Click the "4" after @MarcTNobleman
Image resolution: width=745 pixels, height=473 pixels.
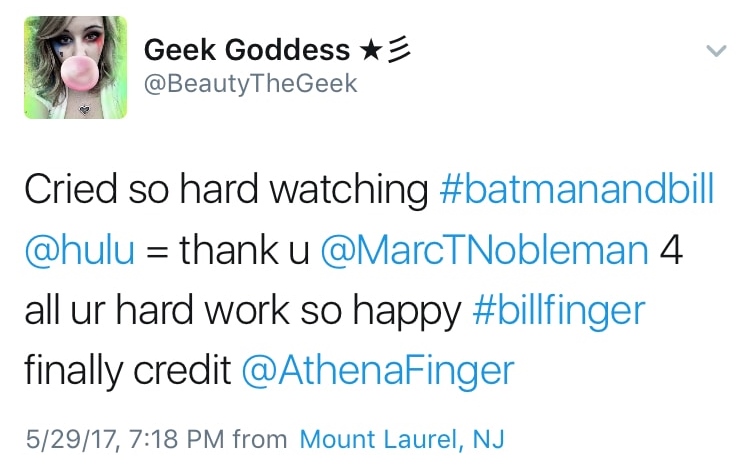pyautogui.click(x=671, y=250)
